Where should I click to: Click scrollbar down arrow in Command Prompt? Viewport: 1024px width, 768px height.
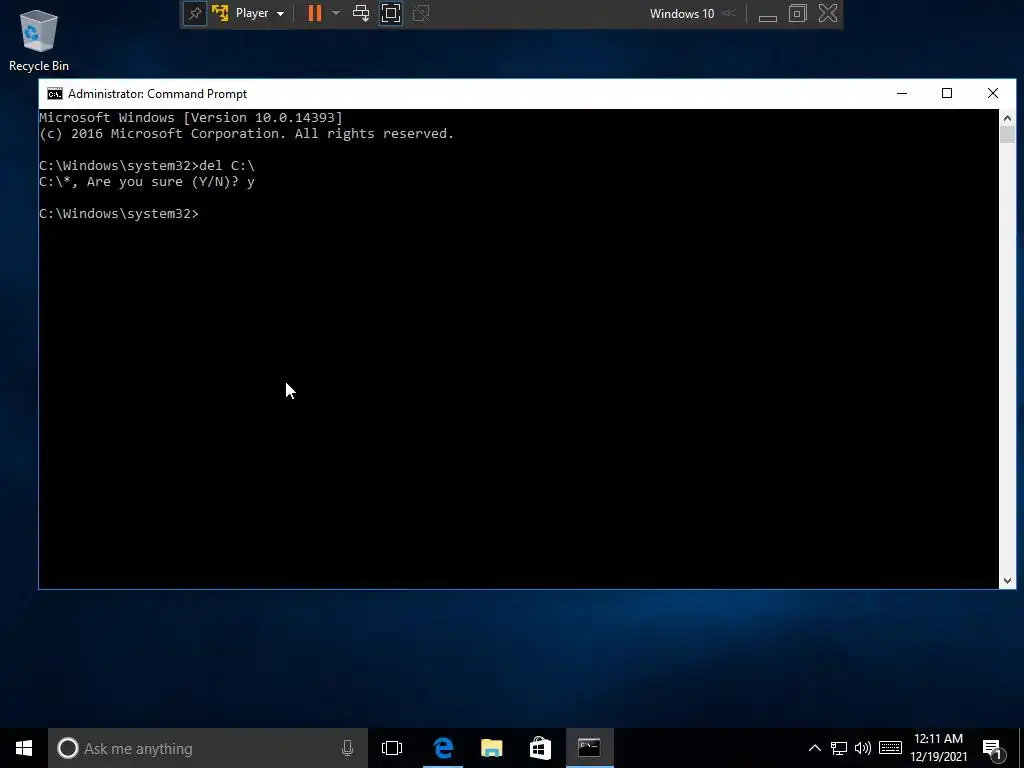pyautogui.click(x=1007, y=581)
